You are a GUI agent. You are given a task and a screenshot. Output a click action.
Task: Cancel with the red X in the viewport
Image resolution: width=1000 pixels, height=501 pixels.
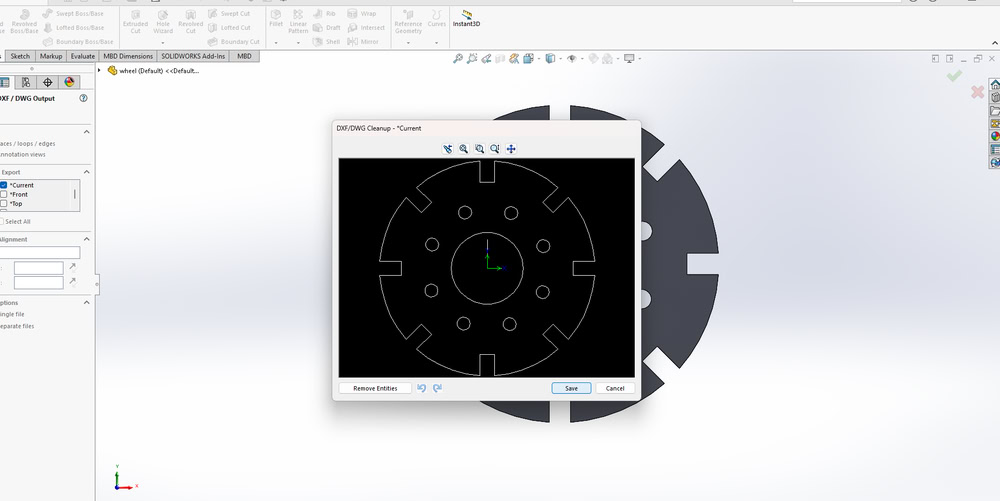point(977,92)
